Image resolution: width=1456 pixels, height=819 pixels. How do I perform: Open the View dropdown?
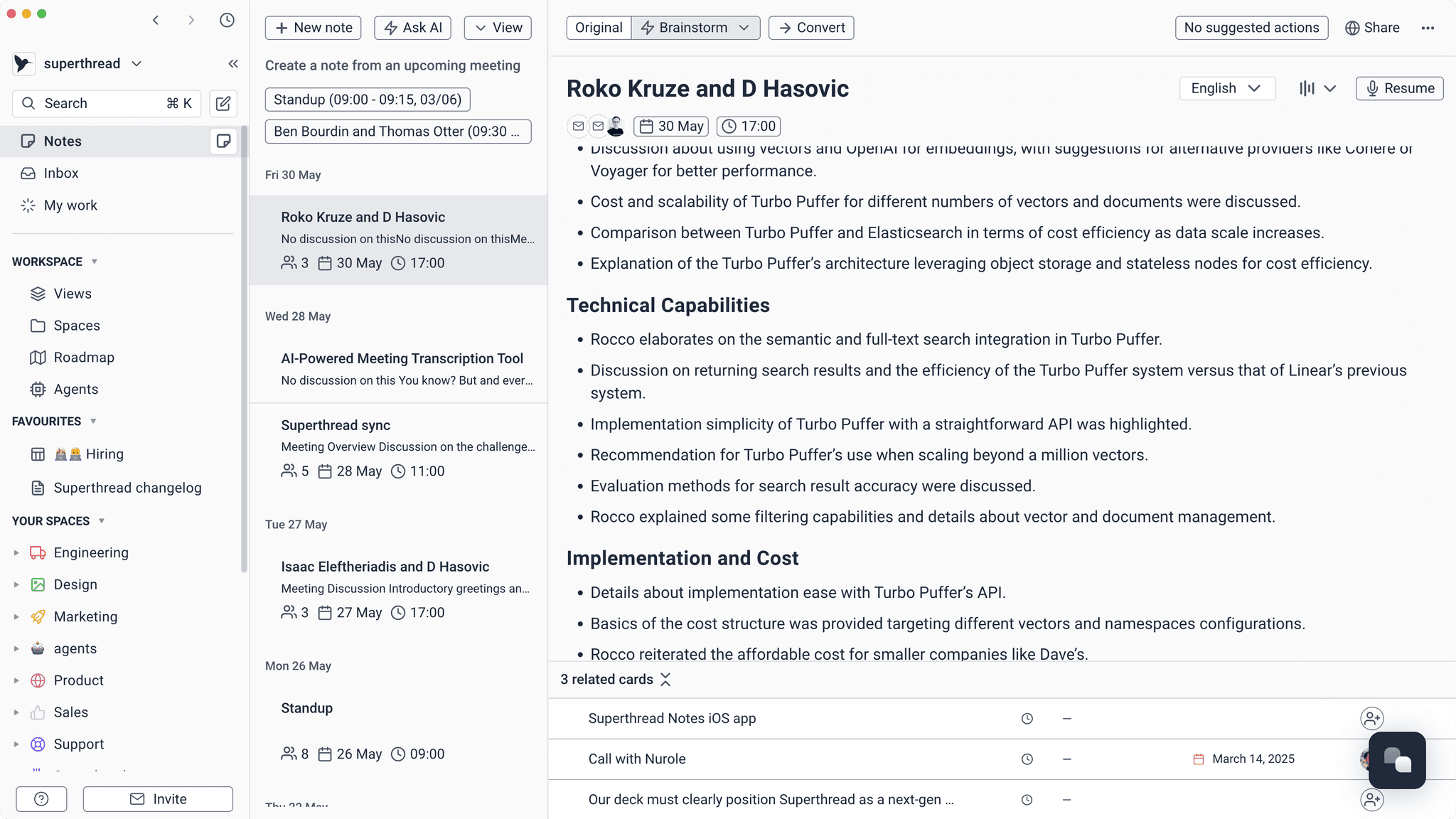coord(498,28)
